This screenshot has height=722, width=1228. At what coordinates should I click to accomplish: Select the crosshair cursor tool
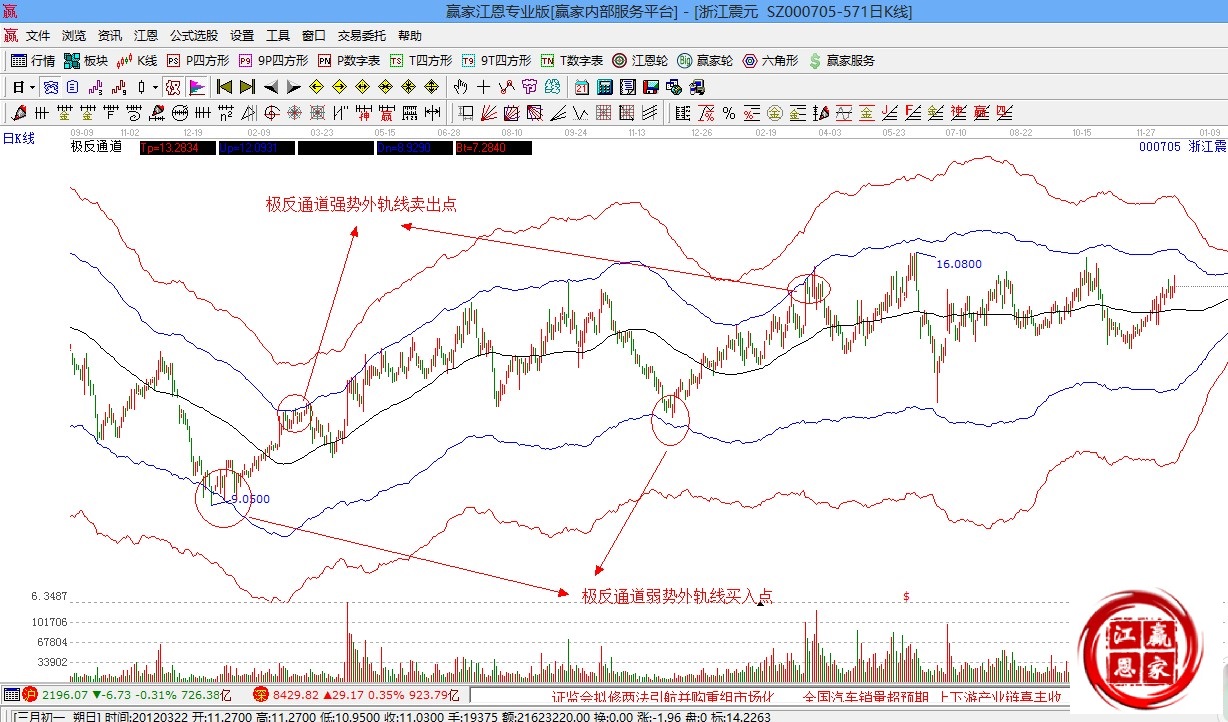(x=484, y=87)
